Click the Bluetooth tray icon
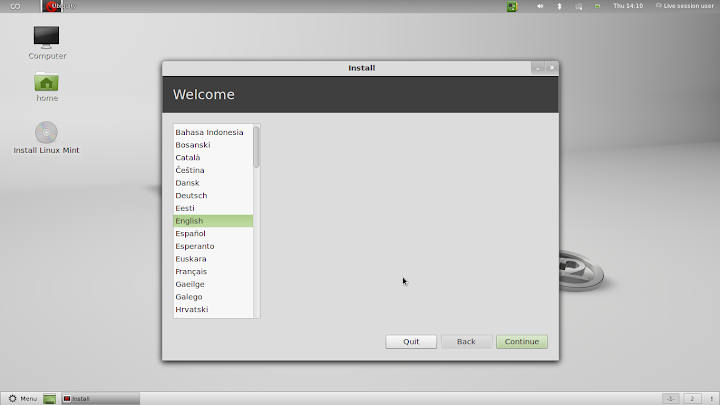This screenshot has width=720, height=405. [x=559, y=6]
